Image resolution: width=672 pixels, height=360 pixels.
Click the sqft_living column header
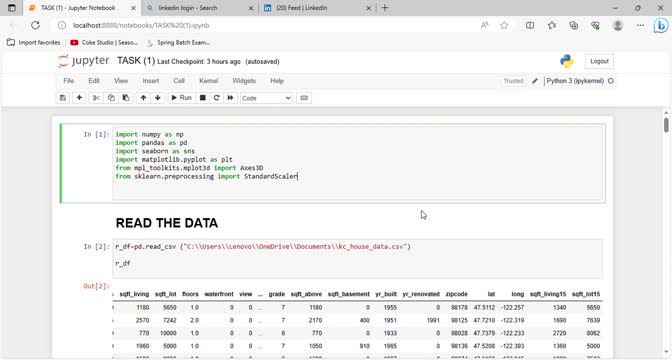click(134, 294)
